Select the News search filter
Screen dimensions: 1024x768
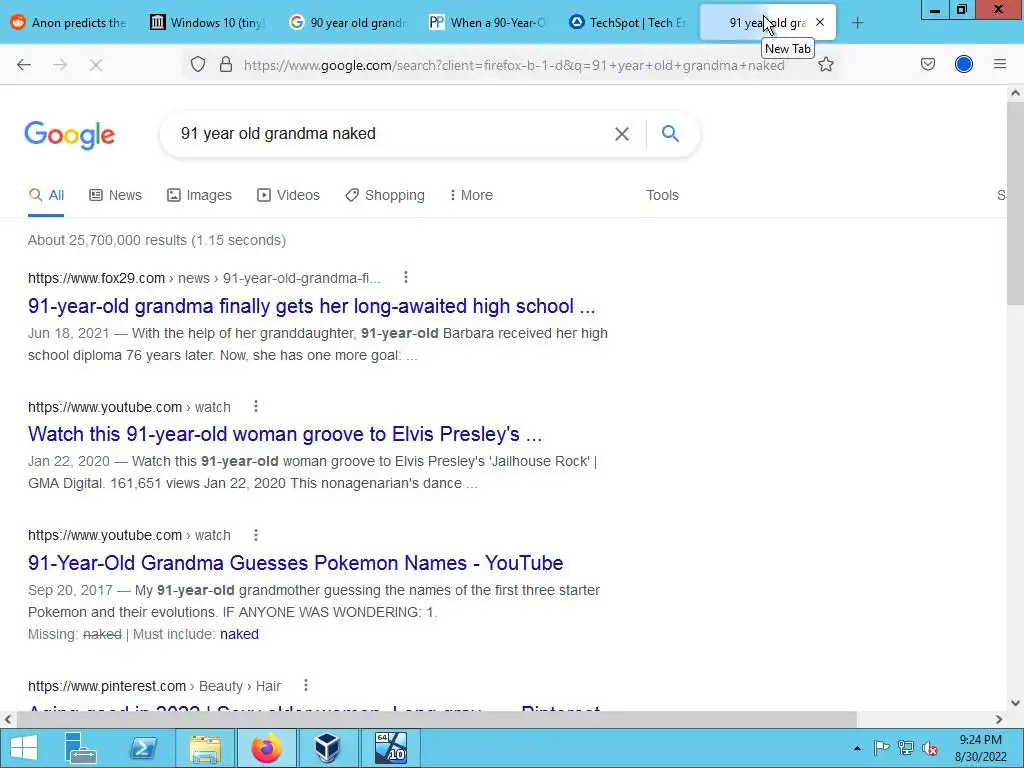pyautogui.click(x=116, y=195)
